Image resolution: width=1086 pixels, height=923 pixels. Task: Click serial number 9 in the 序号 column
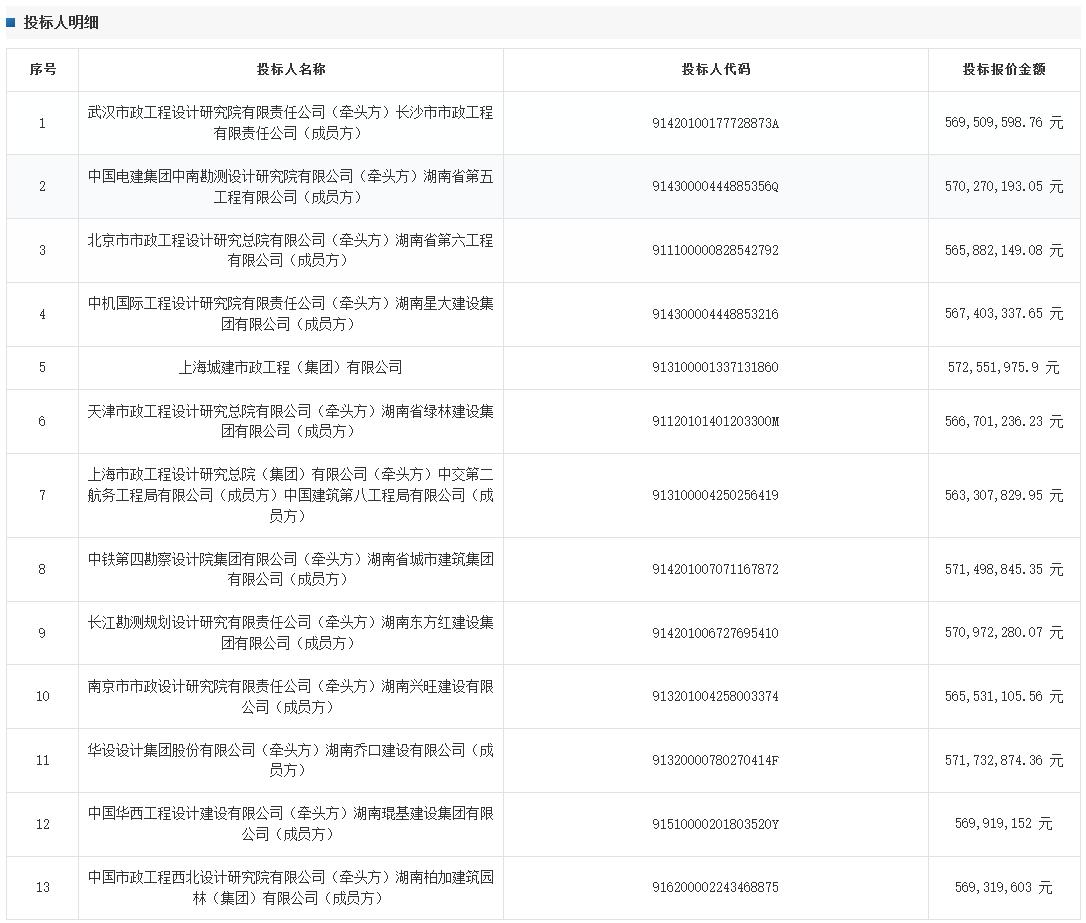[x=42, y=633]
